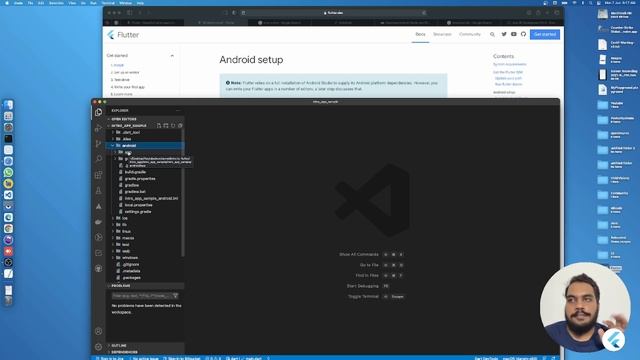Open the YouTube icon on Flutter site

tap(514, 34)
